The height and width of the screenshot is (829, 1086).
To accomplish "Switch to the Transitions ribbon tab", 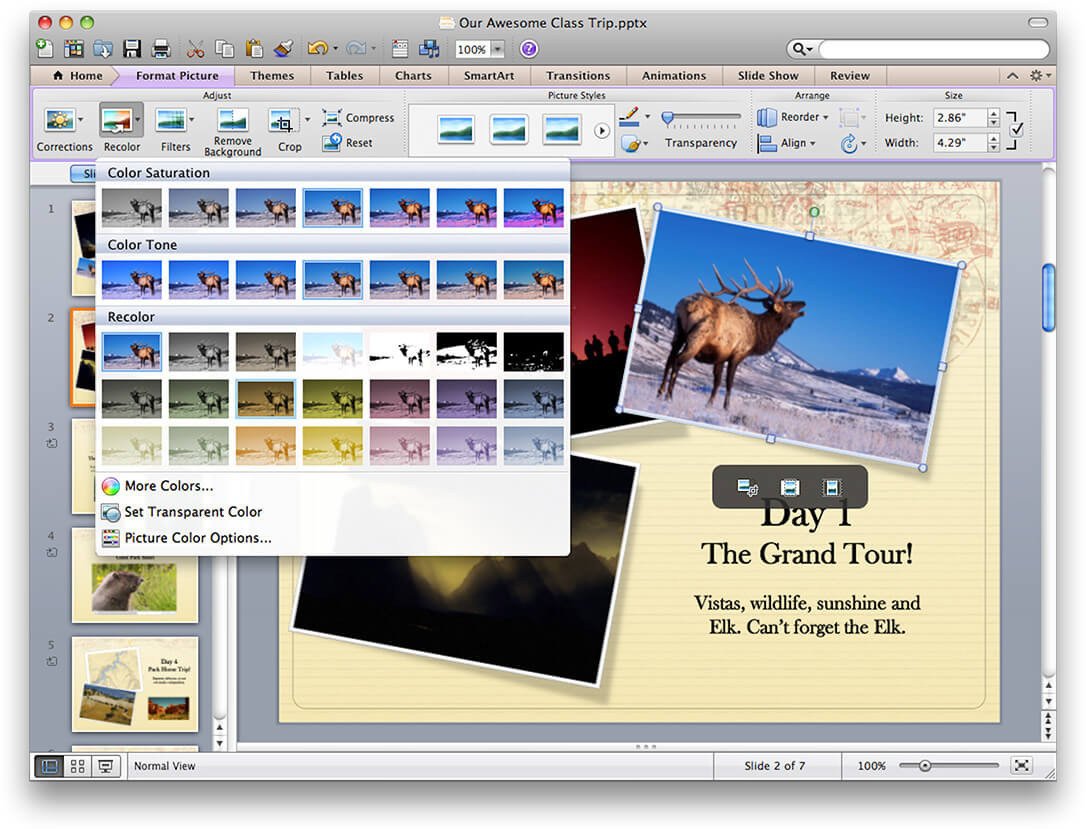I will click(578, 75).
